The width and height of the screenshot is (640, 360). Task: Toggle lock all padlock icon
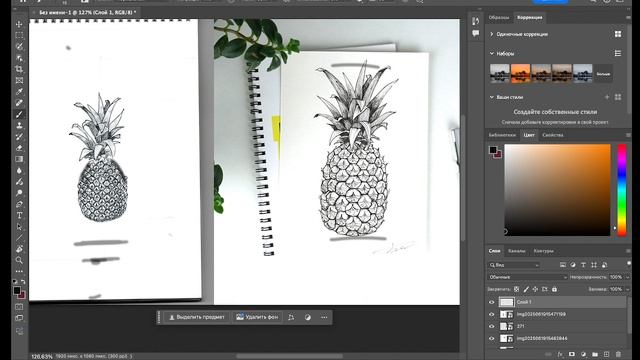[554, 289]
